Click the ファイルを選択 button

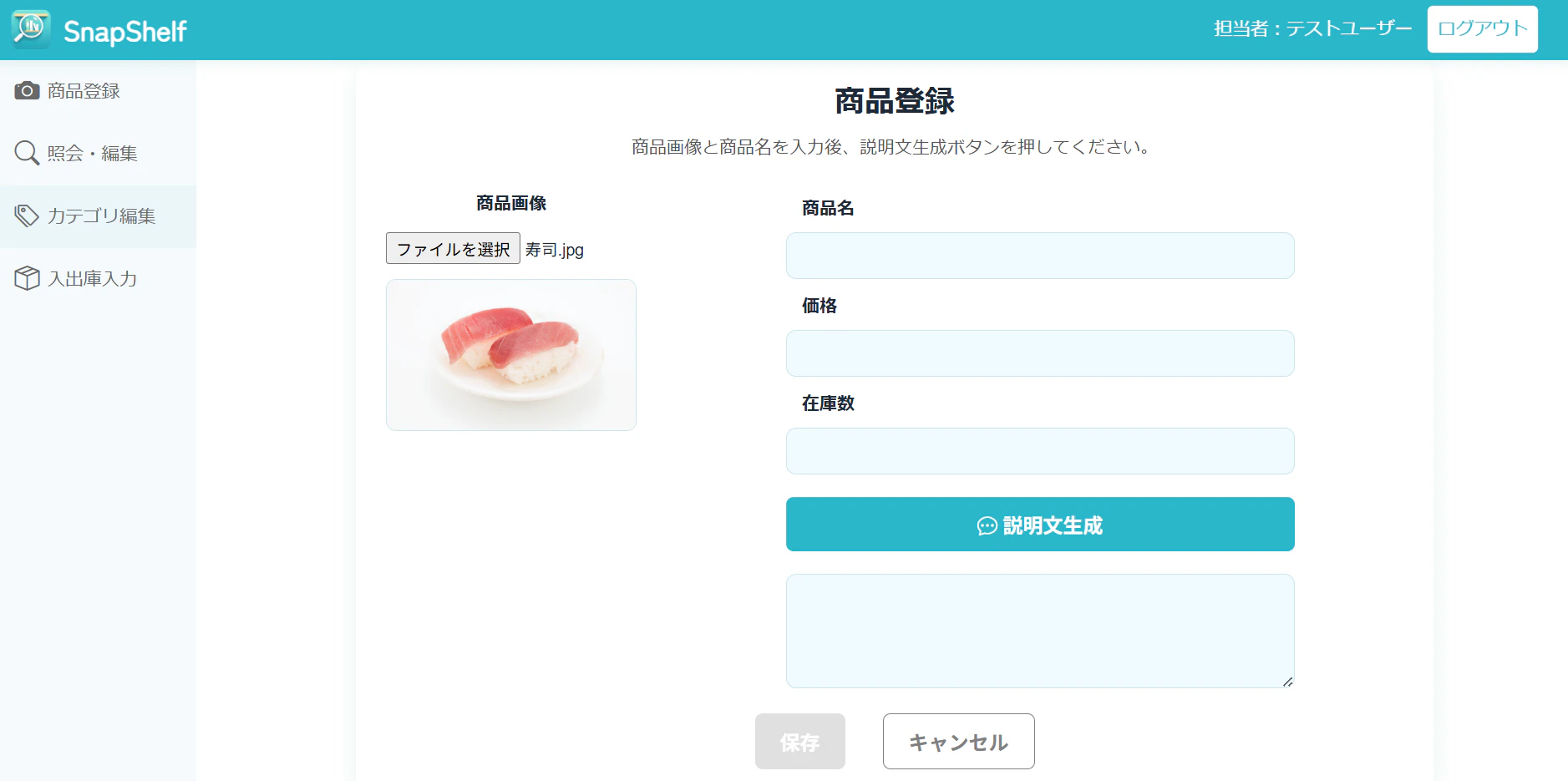pyautogui.click(x=453, y=248)
